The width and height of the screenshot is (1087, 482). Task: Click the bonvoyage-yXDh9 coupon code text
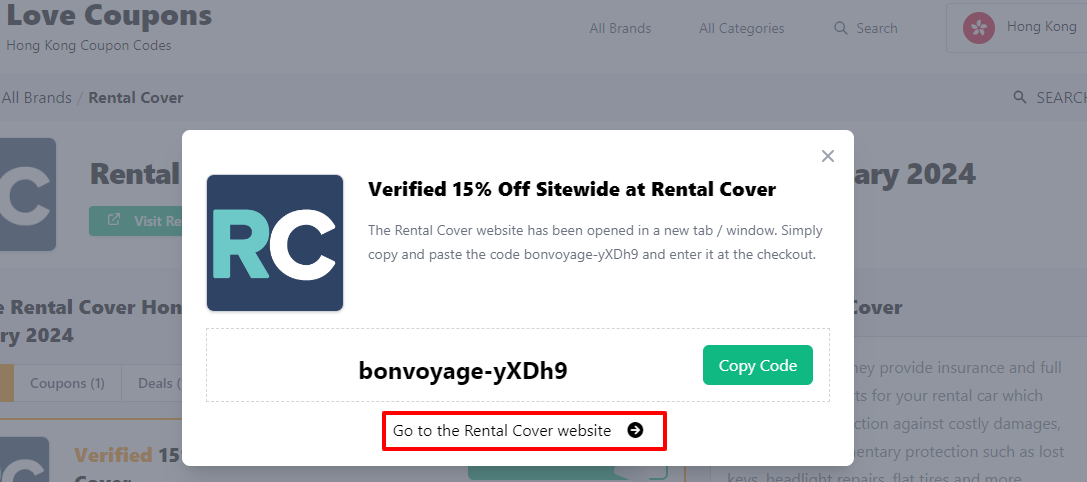pyautogui.click(x=463, y=371)
